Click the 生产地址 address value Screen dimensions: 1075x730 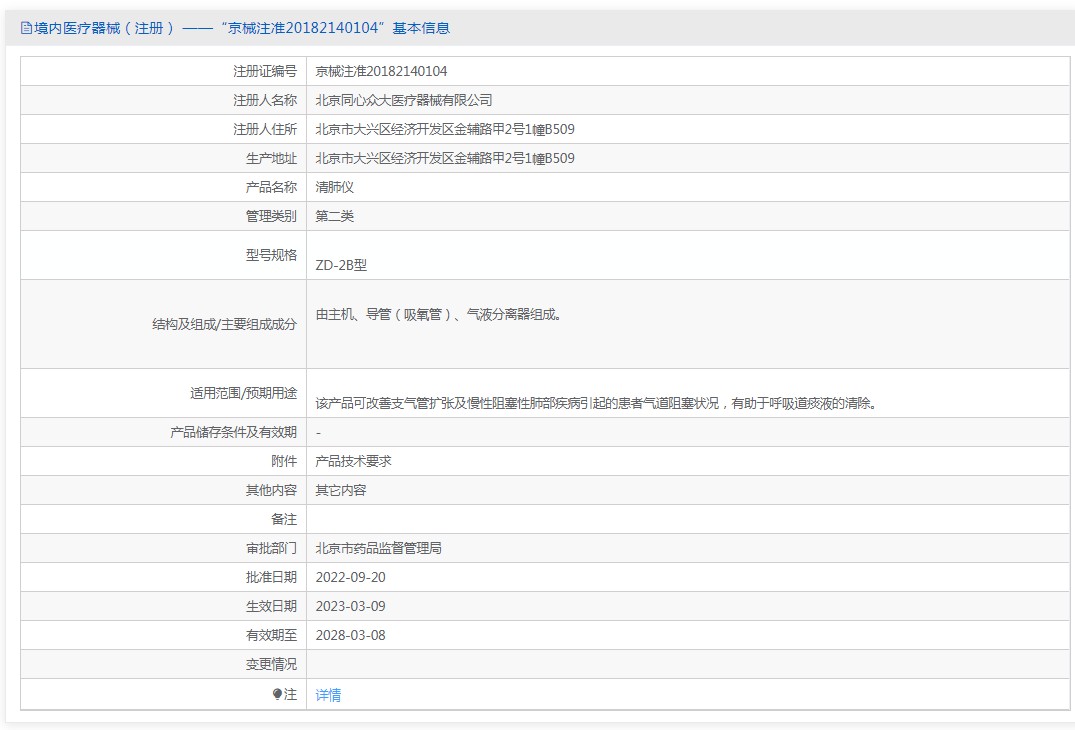[x=445, y=158]
